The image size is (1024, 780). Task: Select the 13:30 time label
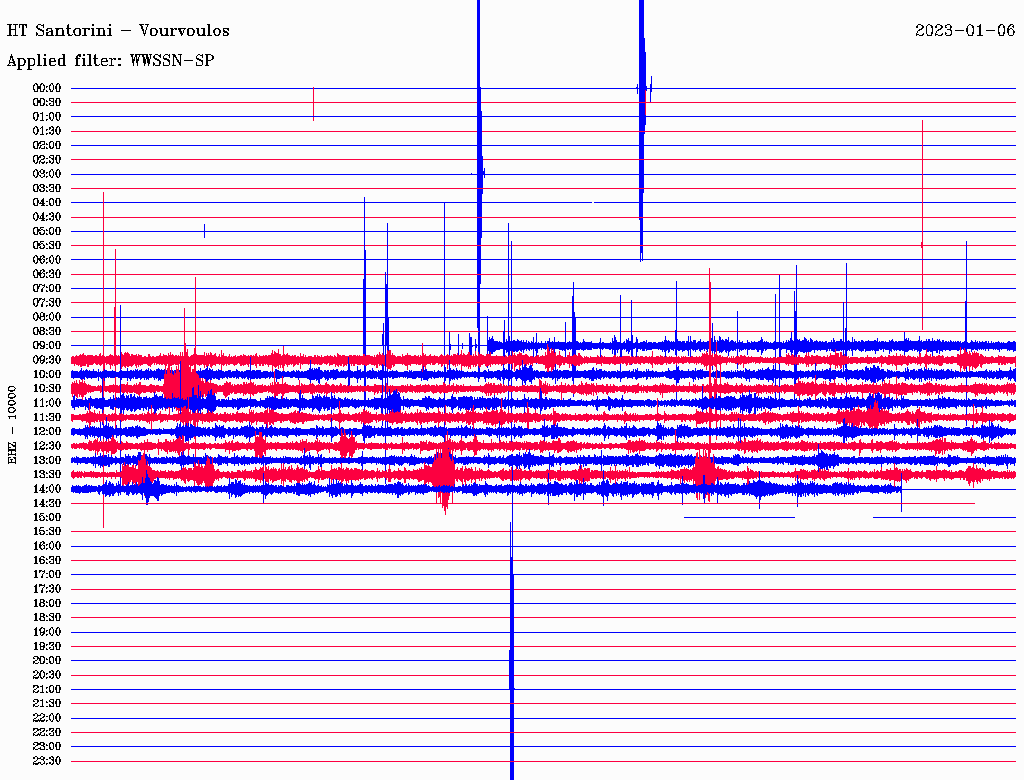(46, 474)
